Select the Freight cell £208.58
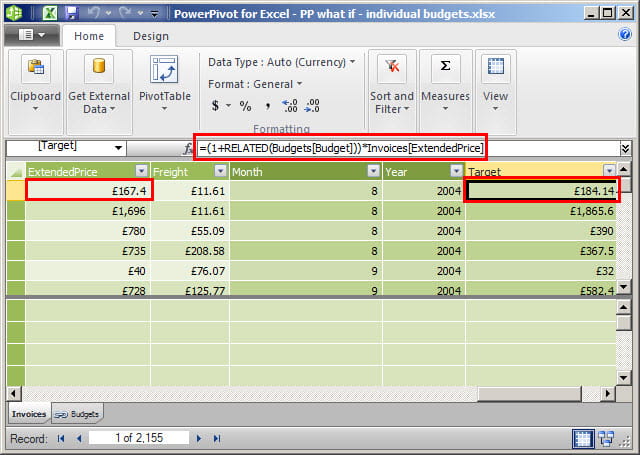Screen dimensions: 640x455 (x=190, y=251)
